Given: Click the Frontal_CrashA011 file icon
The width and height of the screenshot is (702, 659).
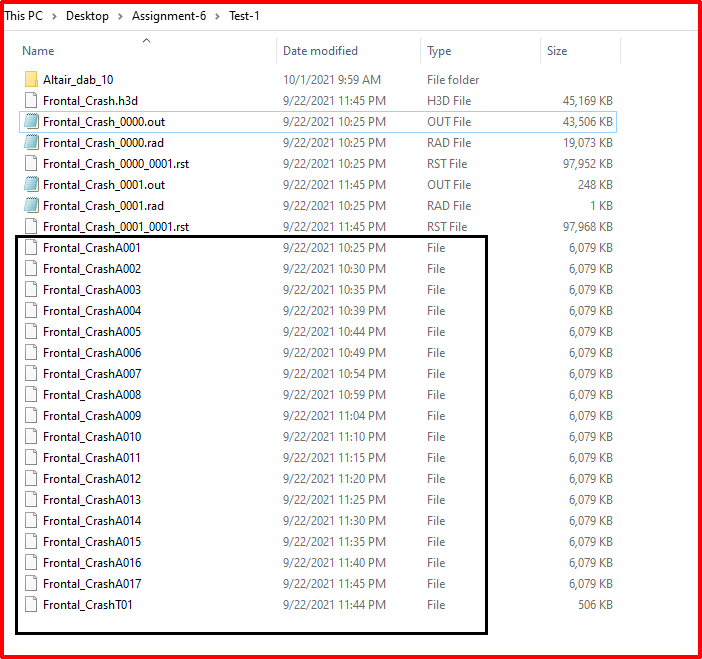Looking at the screenshot, I should pyautogui.click(x=31, y=458).
